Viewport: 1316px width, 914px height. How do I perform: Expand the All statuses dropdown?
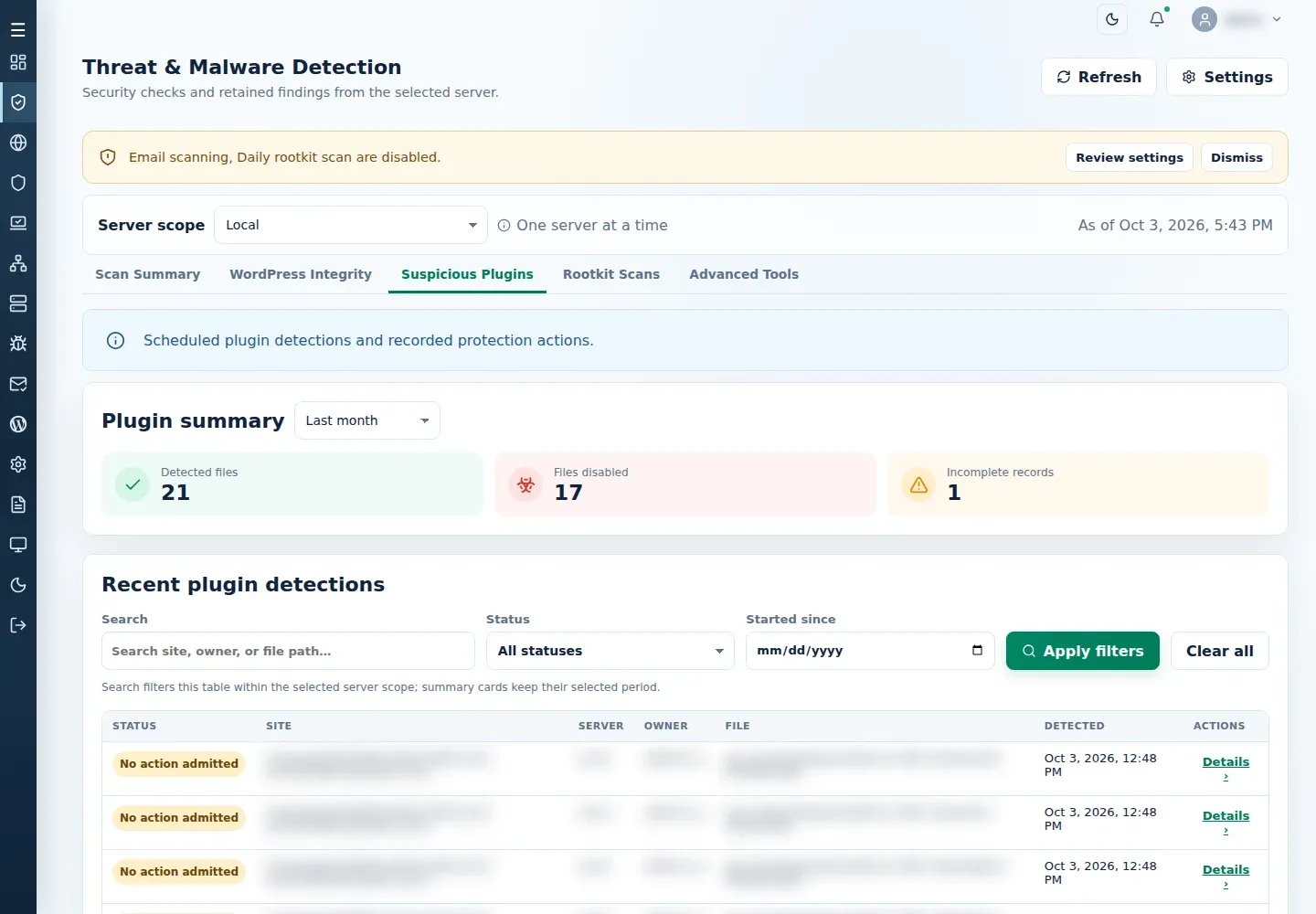click(x=610, y=651)
